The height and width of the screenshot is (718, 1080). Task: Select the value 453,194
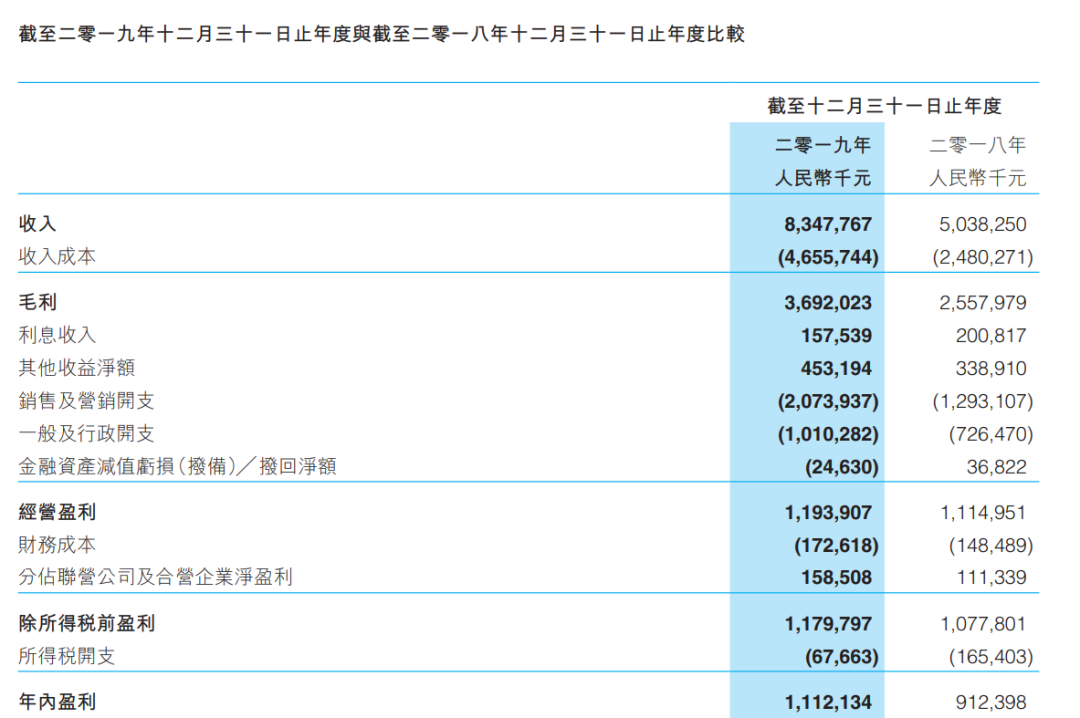tap(836, 368)
